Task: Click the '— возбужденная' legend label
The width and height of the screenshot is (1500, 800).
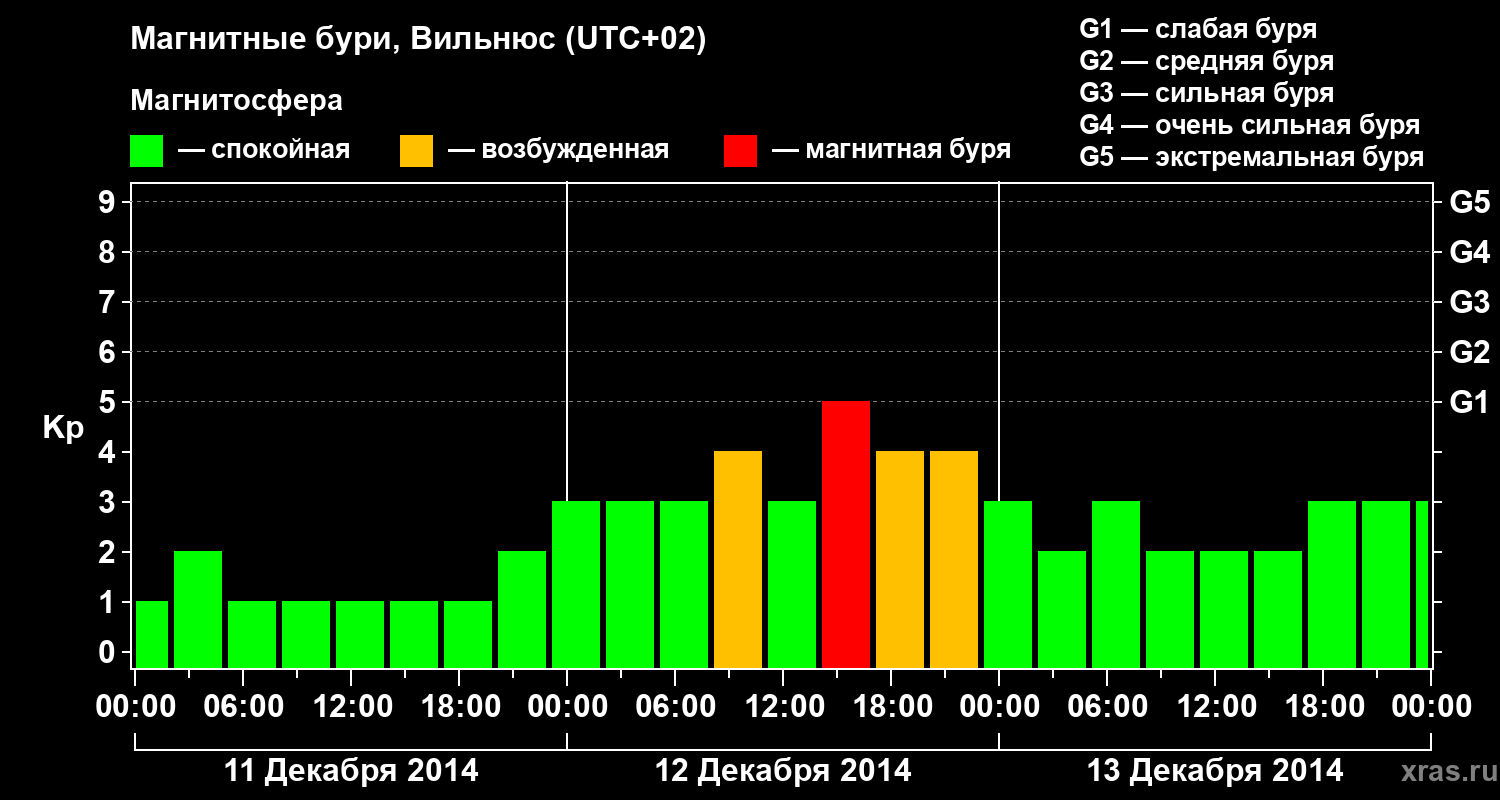Action: coord(558,150)
